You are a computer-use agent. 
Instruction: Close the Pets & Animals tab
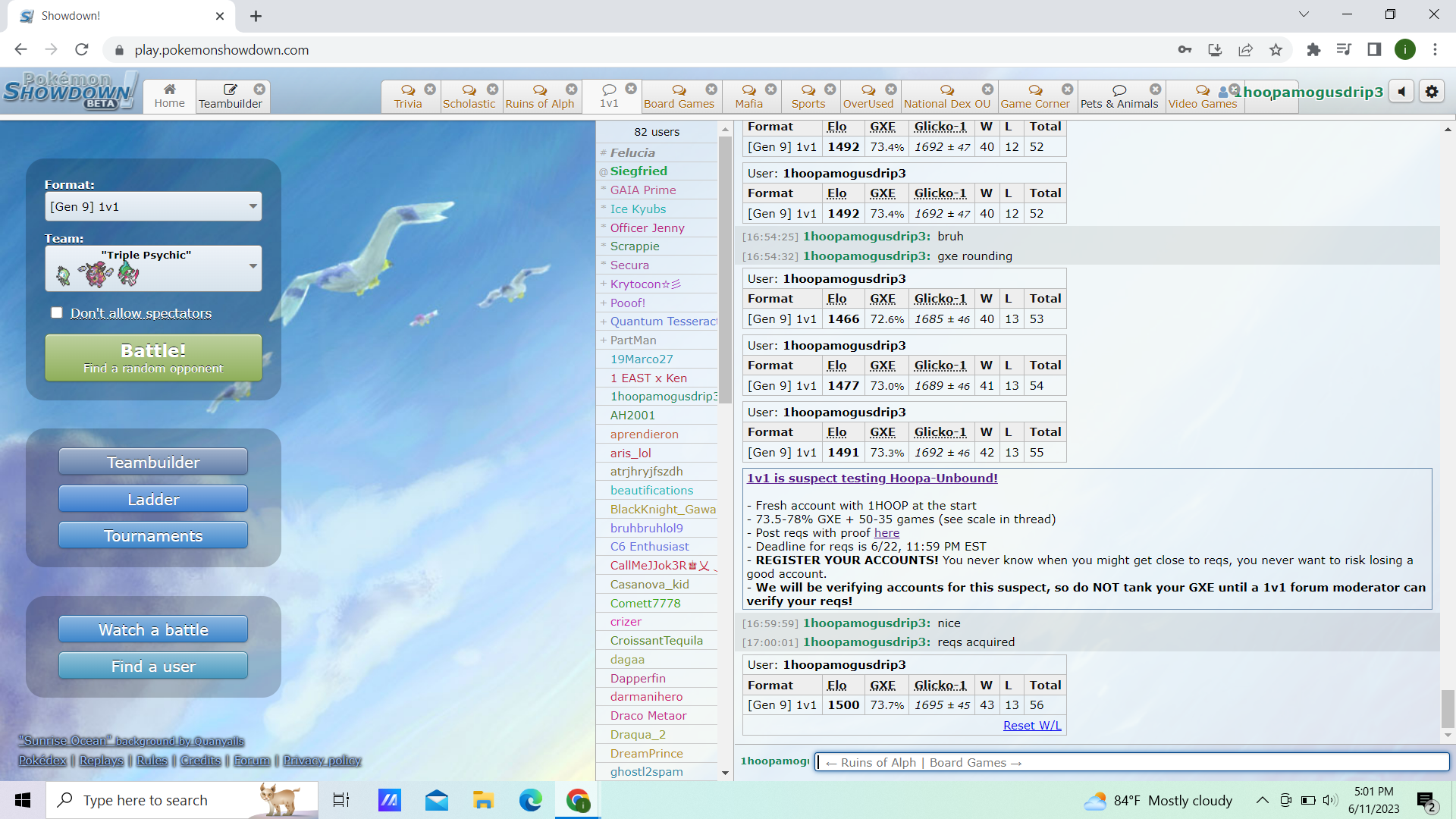click(1155, 89)
